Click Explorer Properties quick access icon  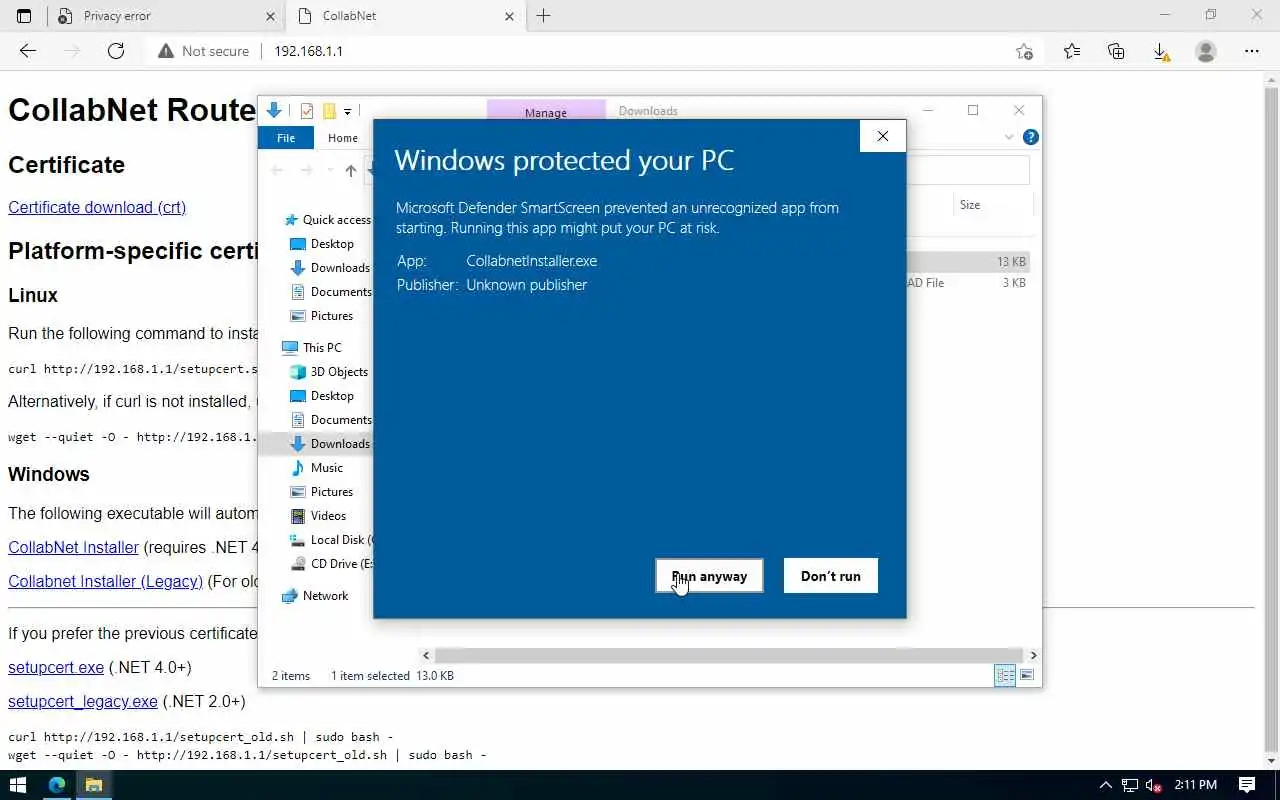pos(307,111)
